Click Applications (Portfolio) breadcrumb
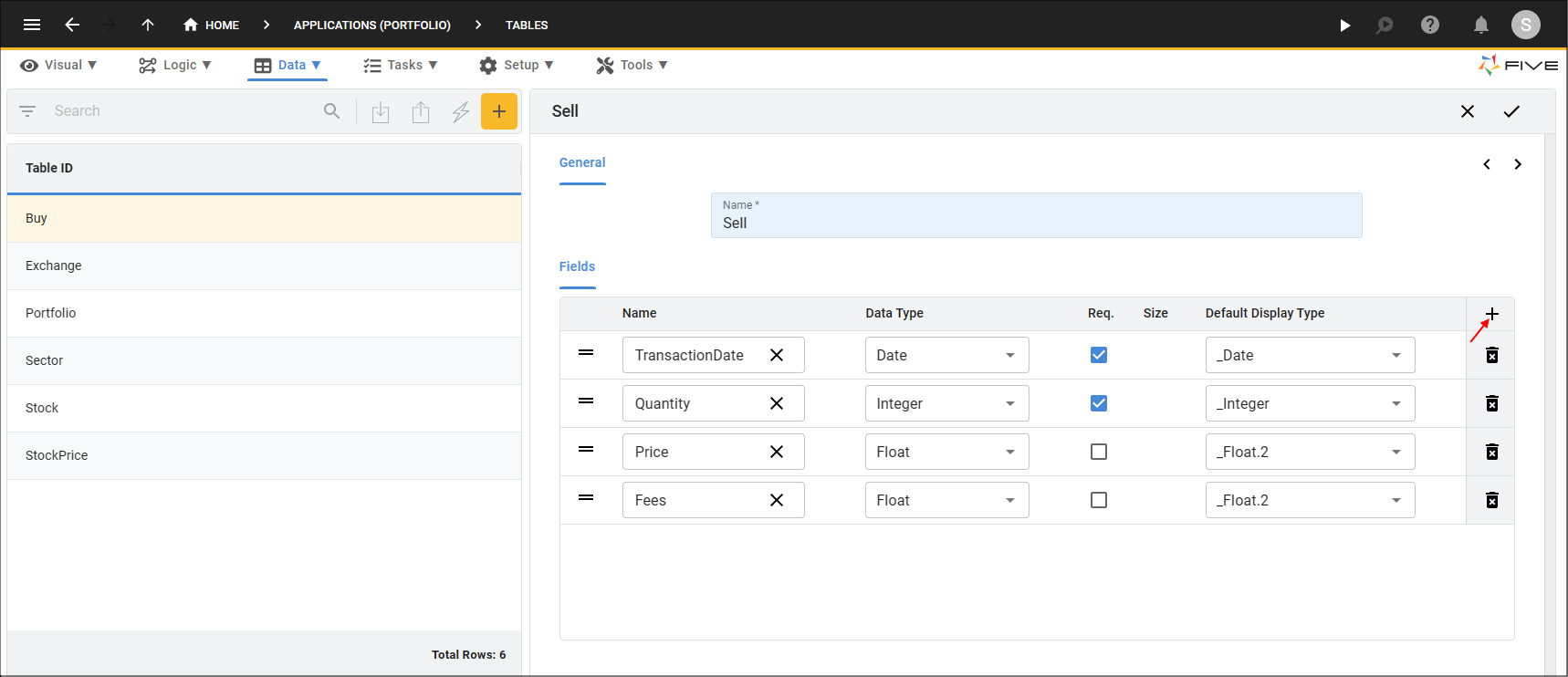The image size is (1568, 677). (372, 25)
